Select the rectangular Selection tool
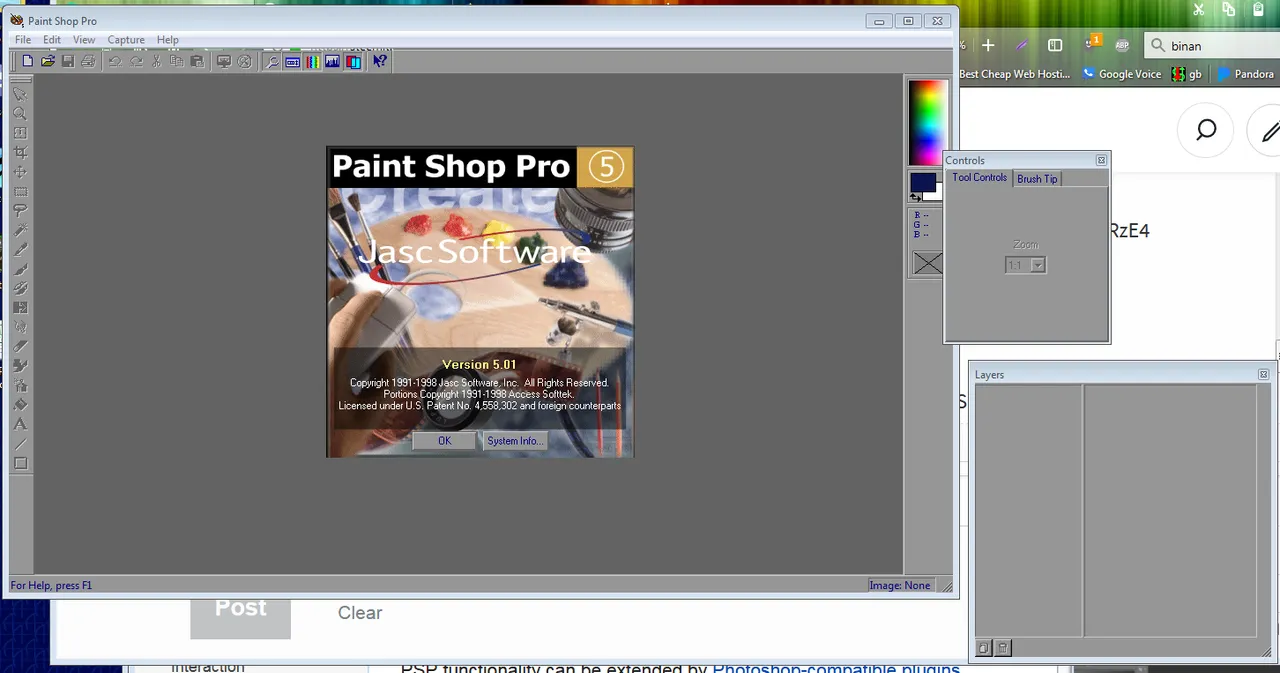The width and height of the screenshot is (1280, 673). (20, 191)
